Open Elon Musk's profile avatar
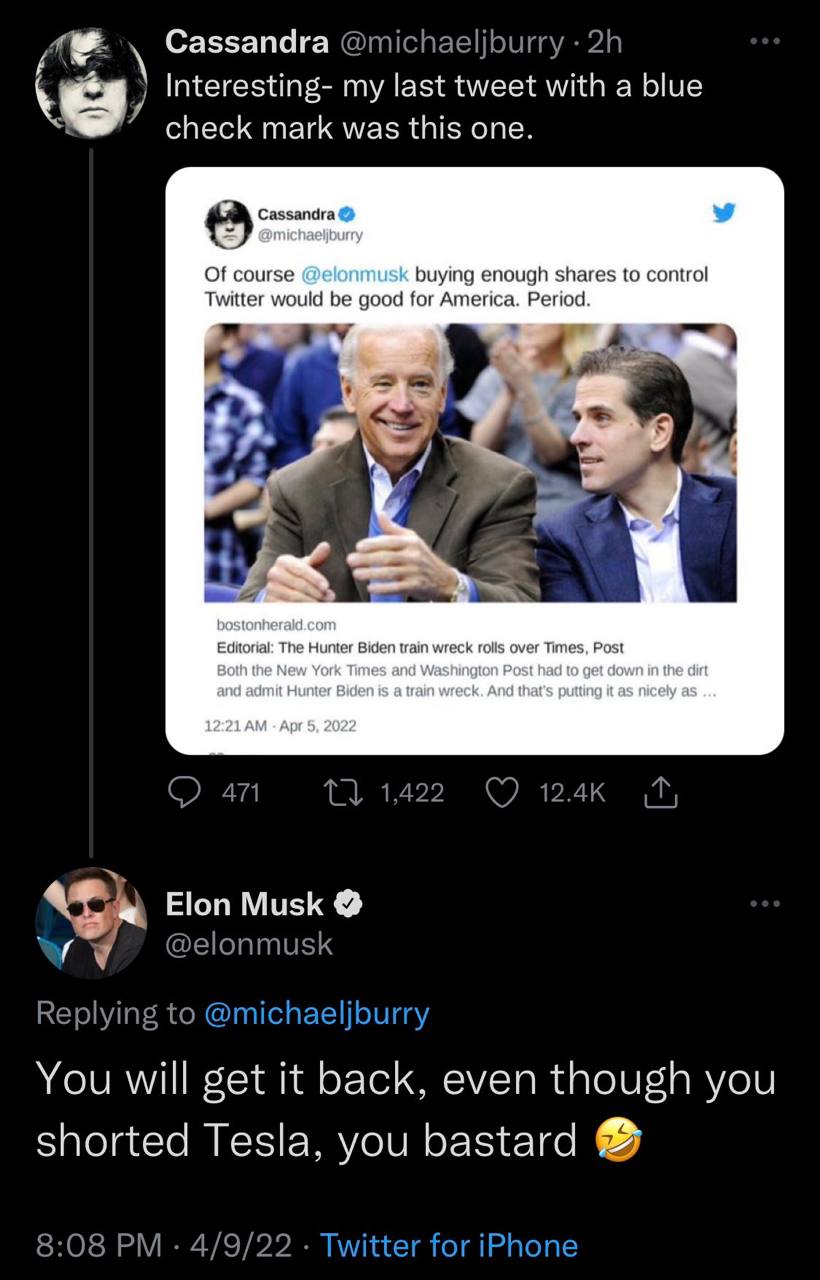The height and width of the screenshot is (1280, 820). (91, 921)
